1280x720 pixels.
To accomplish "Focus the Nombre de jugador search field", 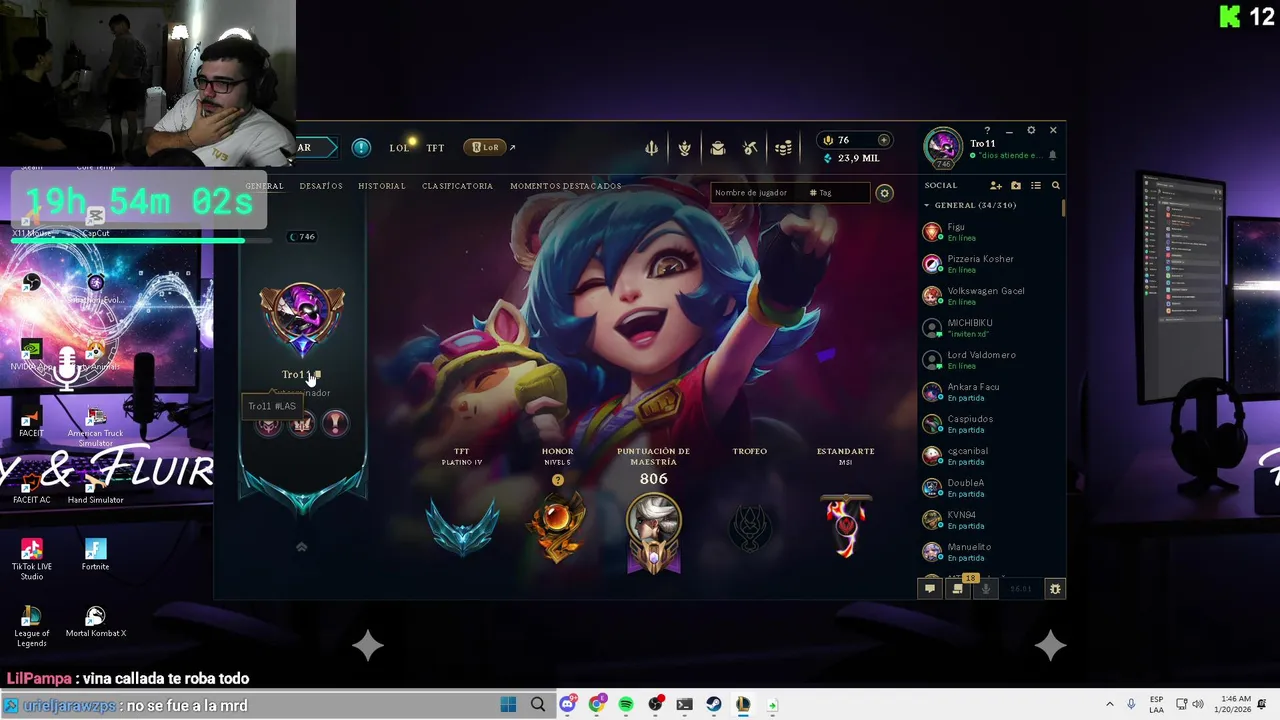I will coord(756,193).
